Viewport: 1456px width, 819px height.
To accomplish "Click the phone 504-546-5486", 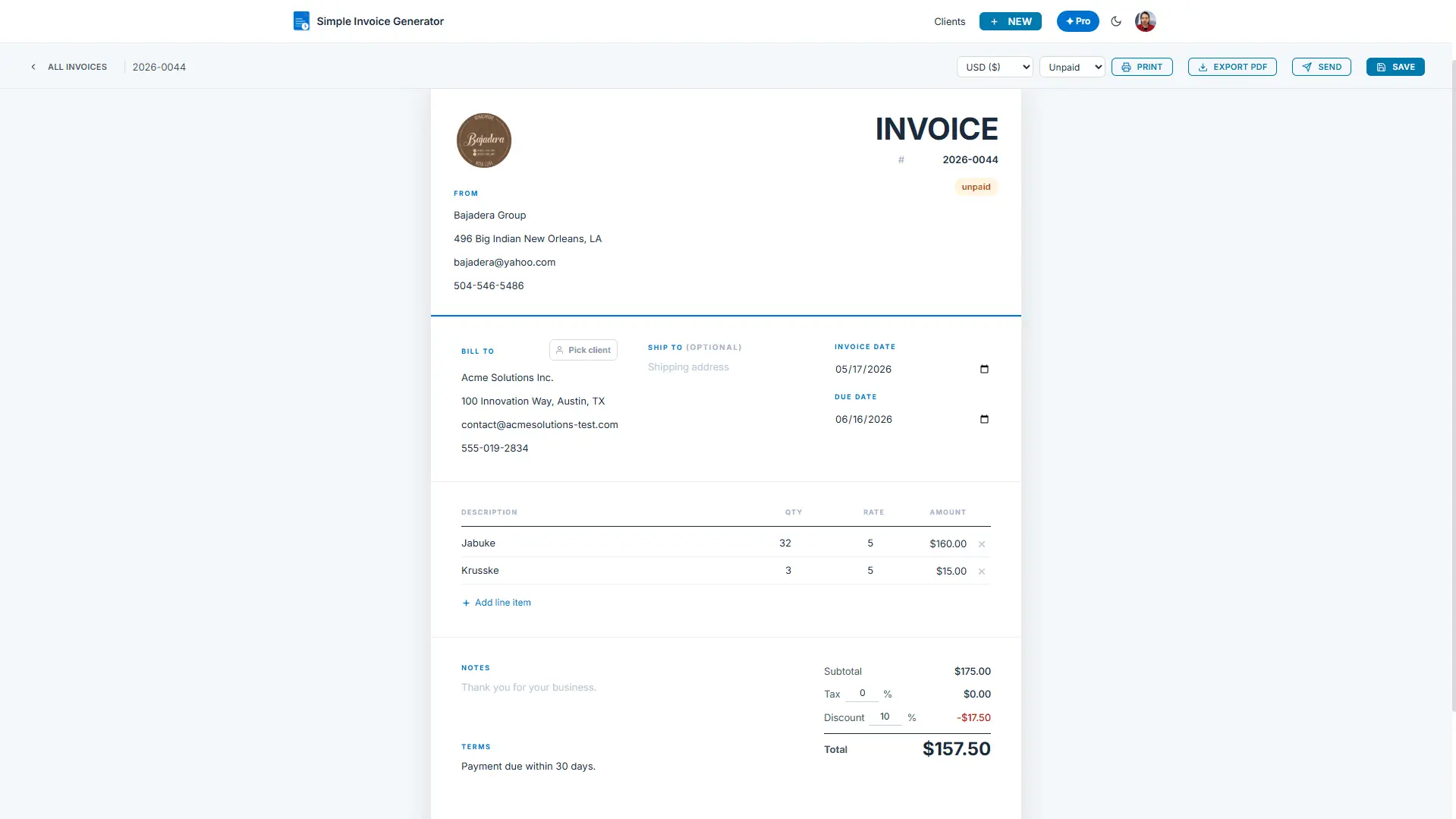I will coord(489,286).
